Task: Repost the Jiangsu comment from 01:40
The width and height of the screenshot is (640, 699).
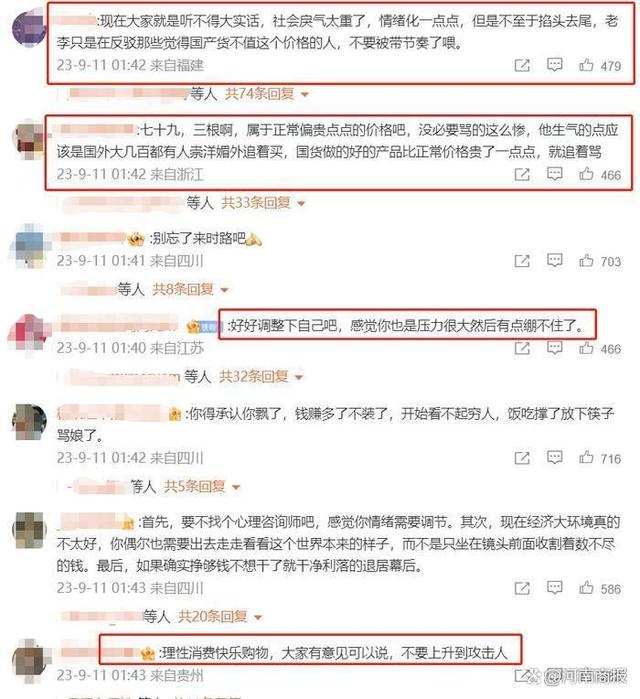Action: pyautogui.click(x=522, y=348)
